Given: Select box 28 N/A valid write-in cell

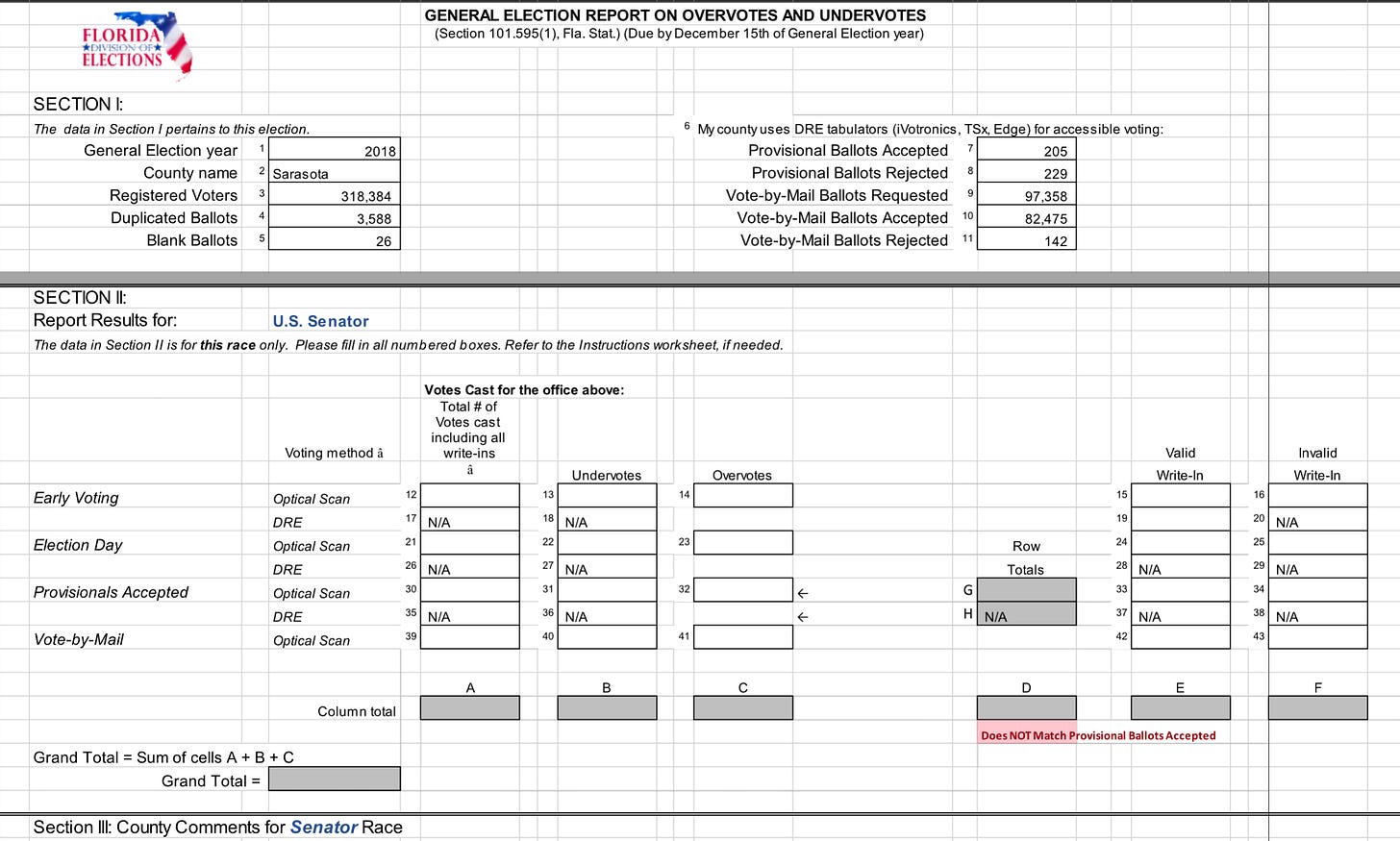Looking at the screenshot, I should 1181,566.
